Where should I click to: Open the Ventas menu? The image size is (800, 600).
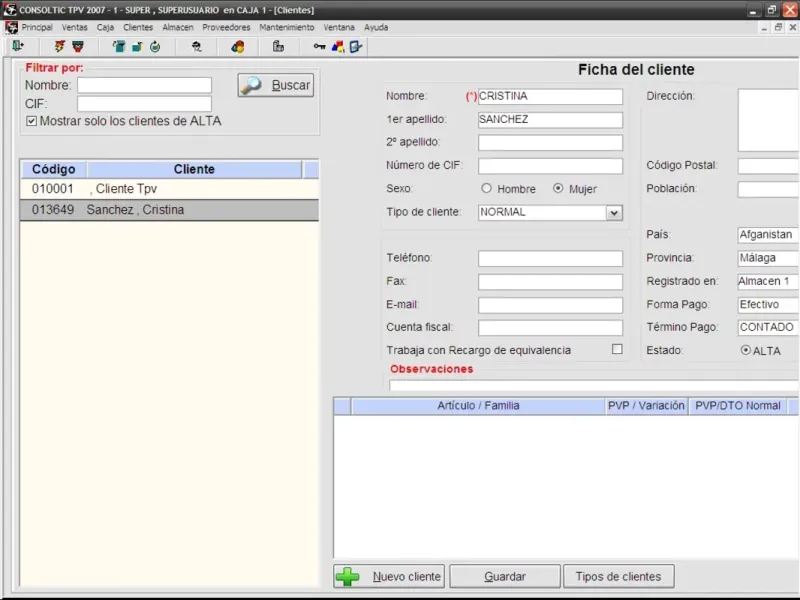pos(74,28)
